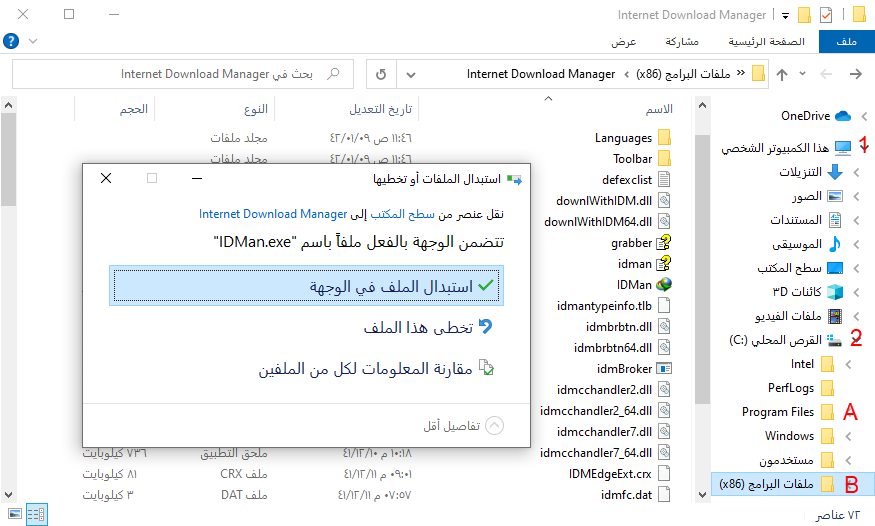Select هذا الكمبيوتر الشخصي in tree
This screenshot has height=526, width=875.
[775, 148]
